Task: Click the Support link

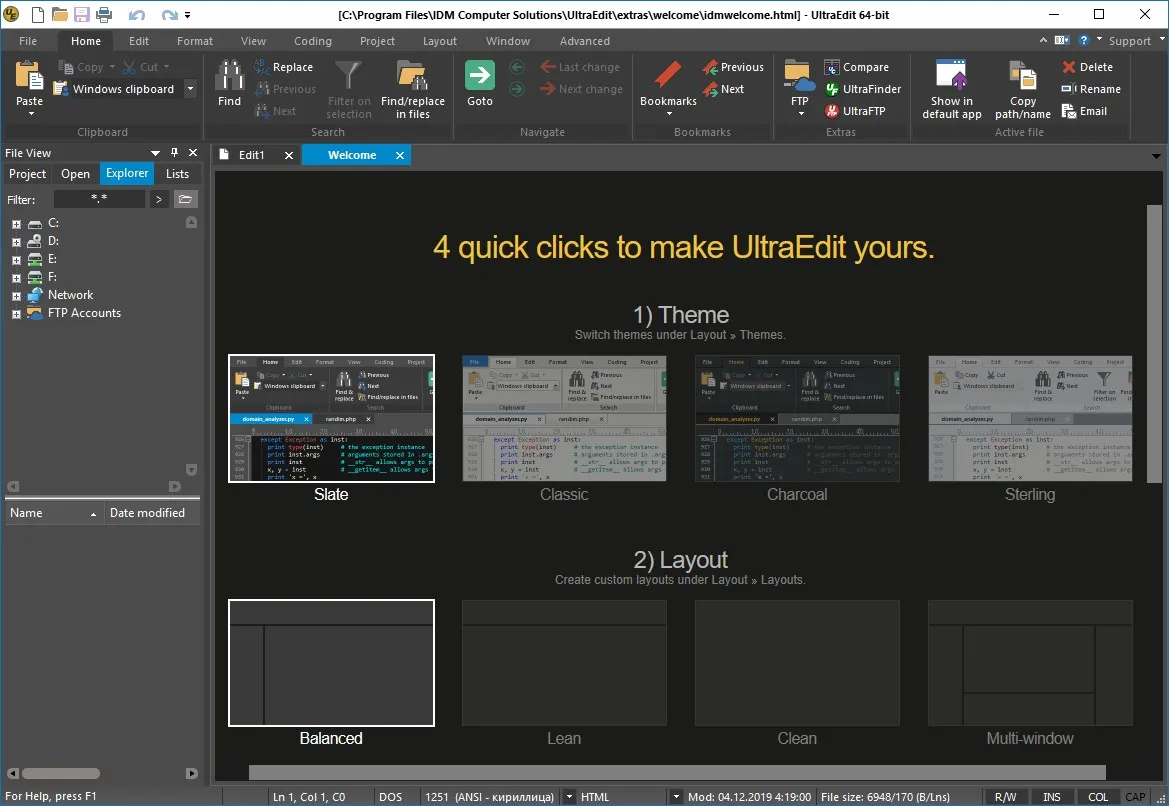Action: point(1129,41)
